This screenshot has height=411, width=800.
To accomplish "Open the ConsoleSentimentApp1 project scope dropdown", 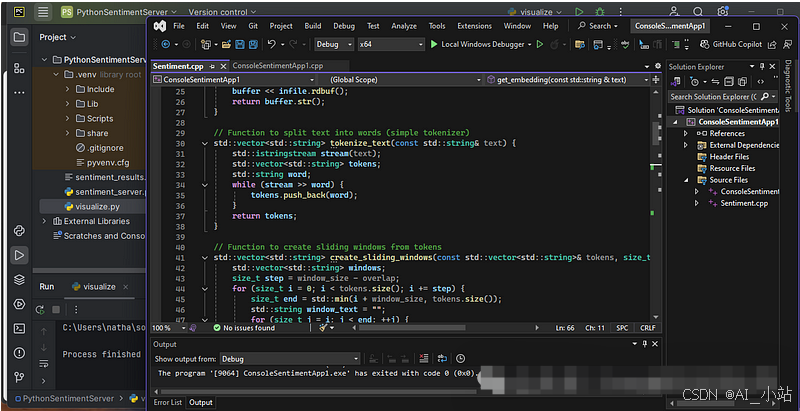I will (233, 80).
